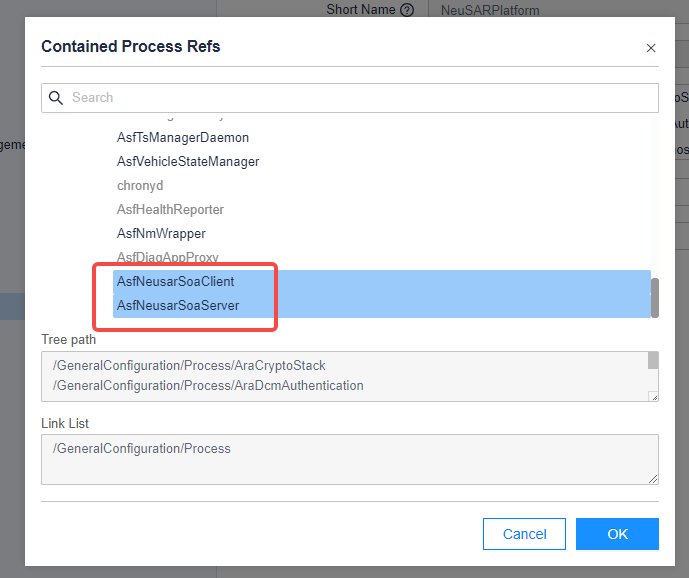Click the AsfDiagAppProxy list item
This screenshot has height=578, width=689.
[x=167, y=257]
